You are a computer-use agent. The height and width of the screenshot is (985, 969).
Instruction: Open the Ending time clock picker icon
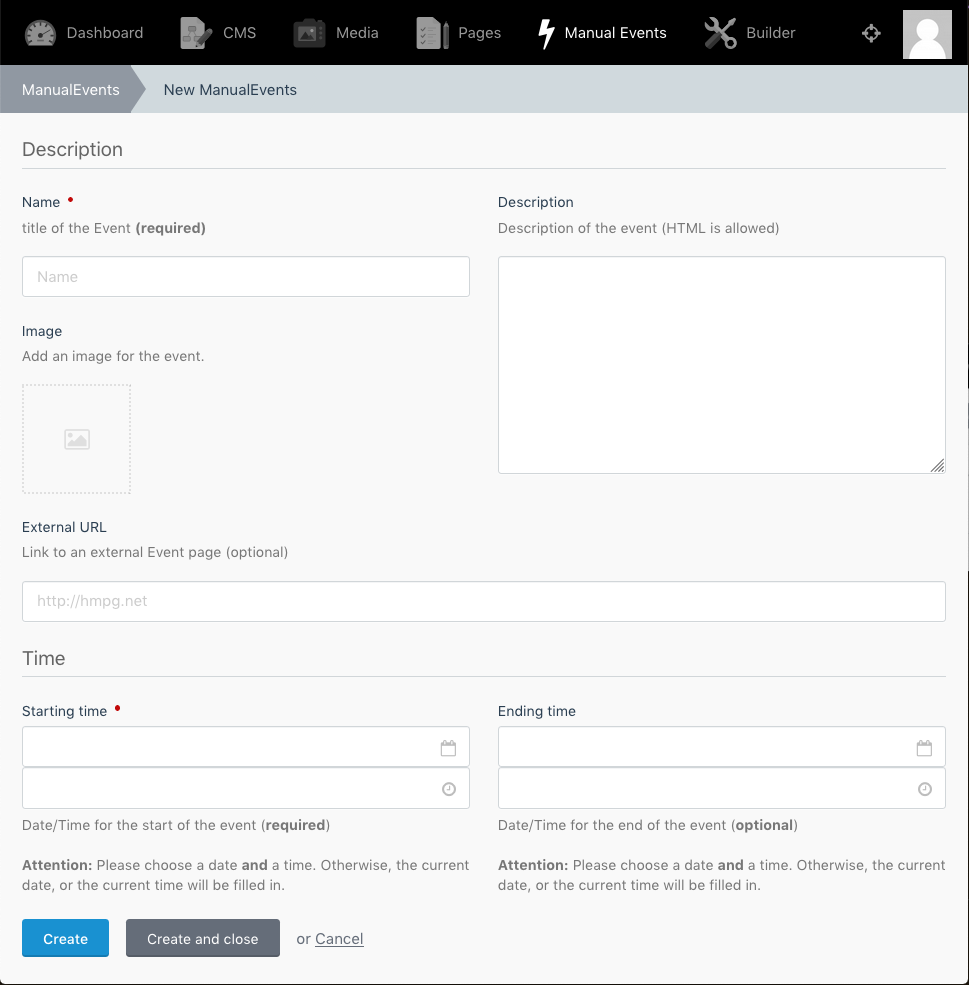(x=924, y=789)
